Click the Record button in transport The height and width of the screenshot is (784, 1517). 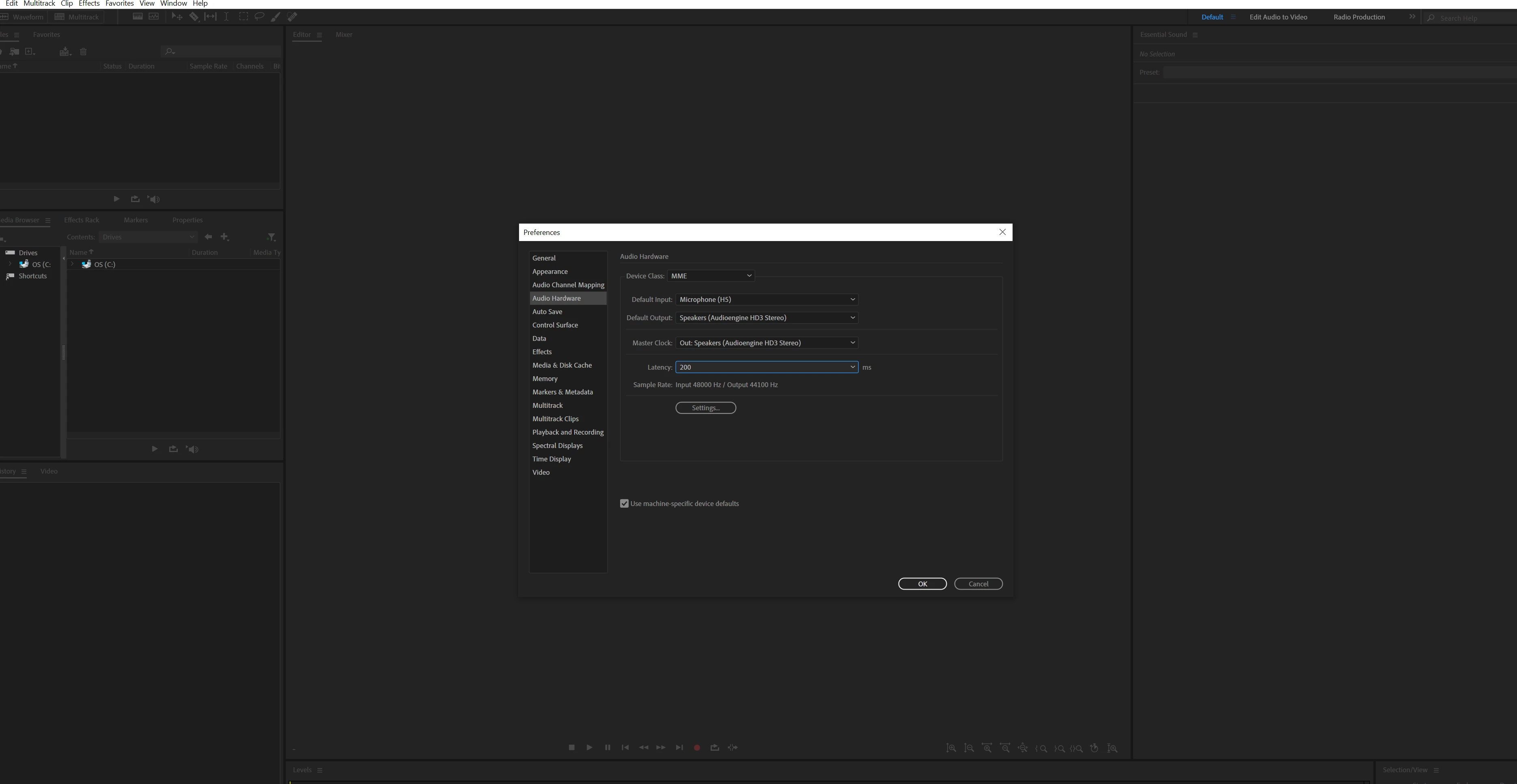(697, 747)
